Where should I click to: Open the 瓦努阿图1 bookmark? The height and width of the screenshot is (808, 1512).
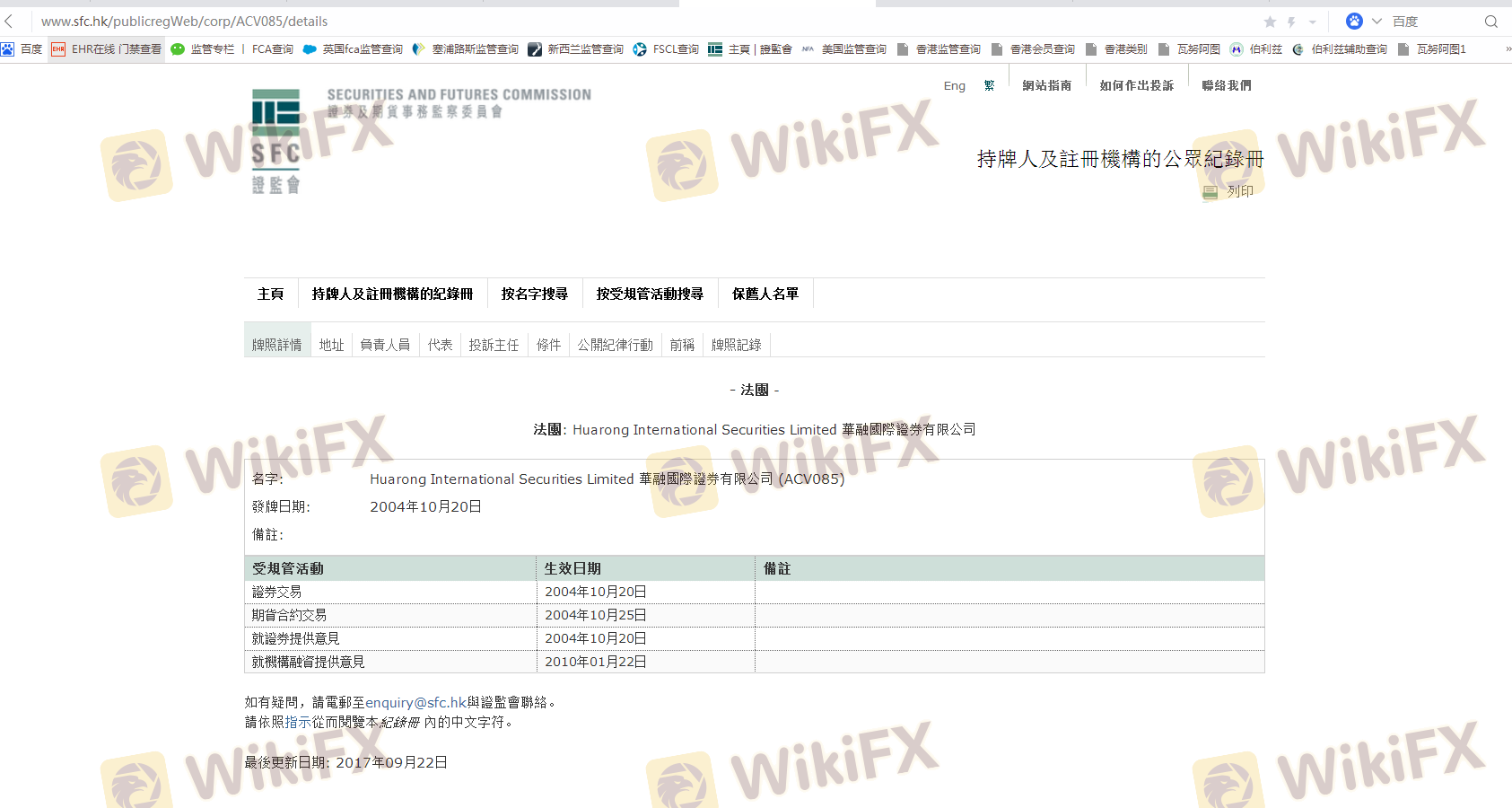[x=1432, y=49]
